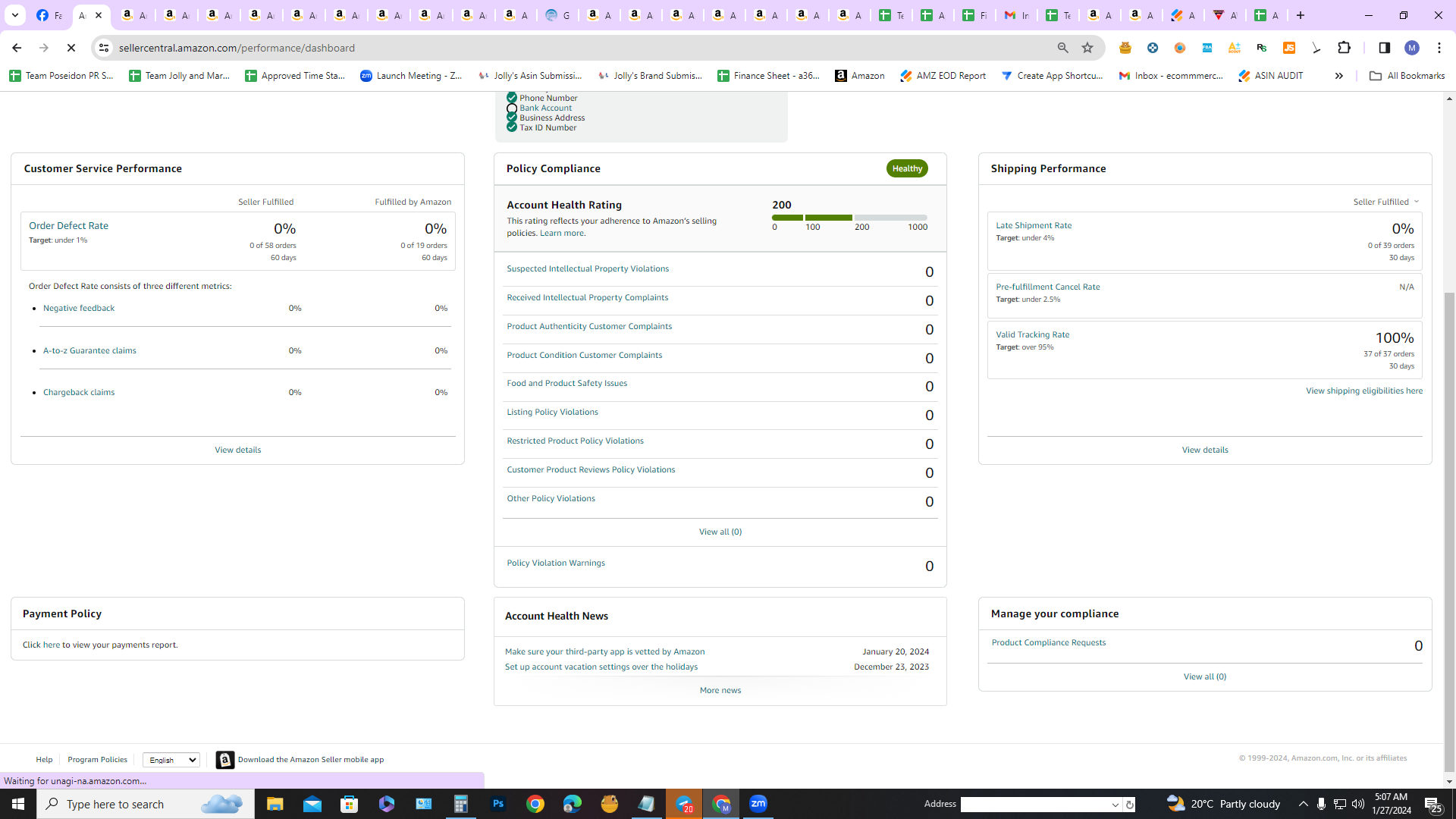Open Valid Tracking Rate link

click(x=1032, y=334)
